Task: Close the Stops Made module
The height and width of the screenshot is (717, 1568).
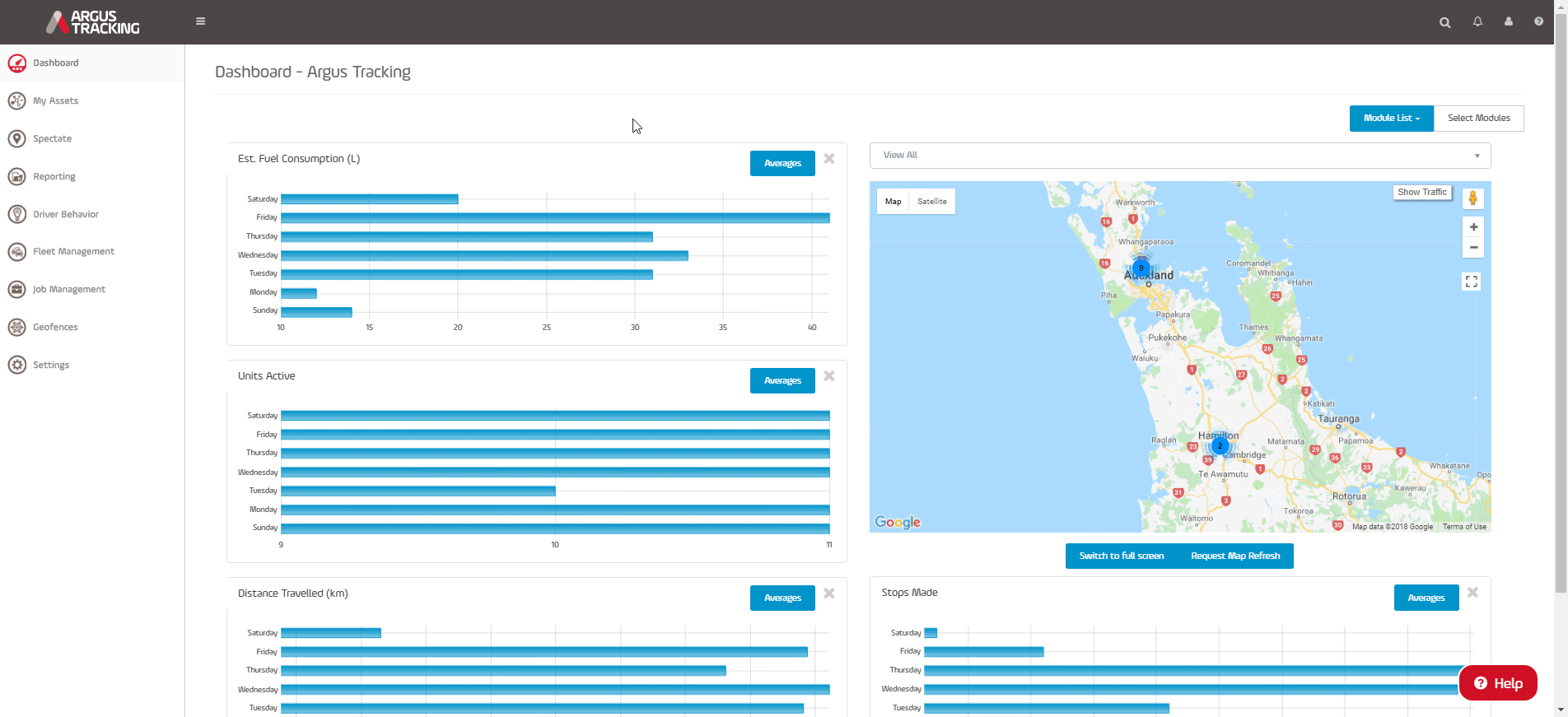Action: tap(1472, 593)
